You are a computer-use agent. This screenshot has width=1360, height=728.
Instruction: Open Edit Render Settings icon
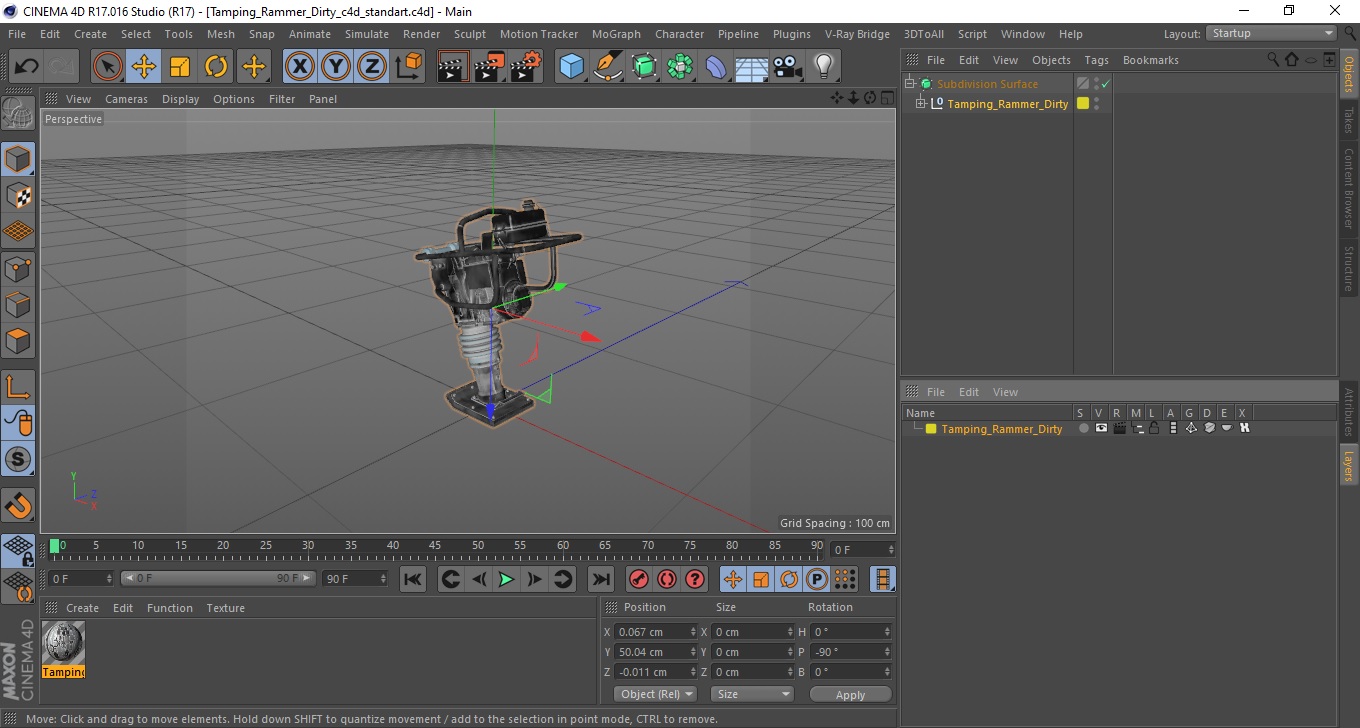coord(525,67)
